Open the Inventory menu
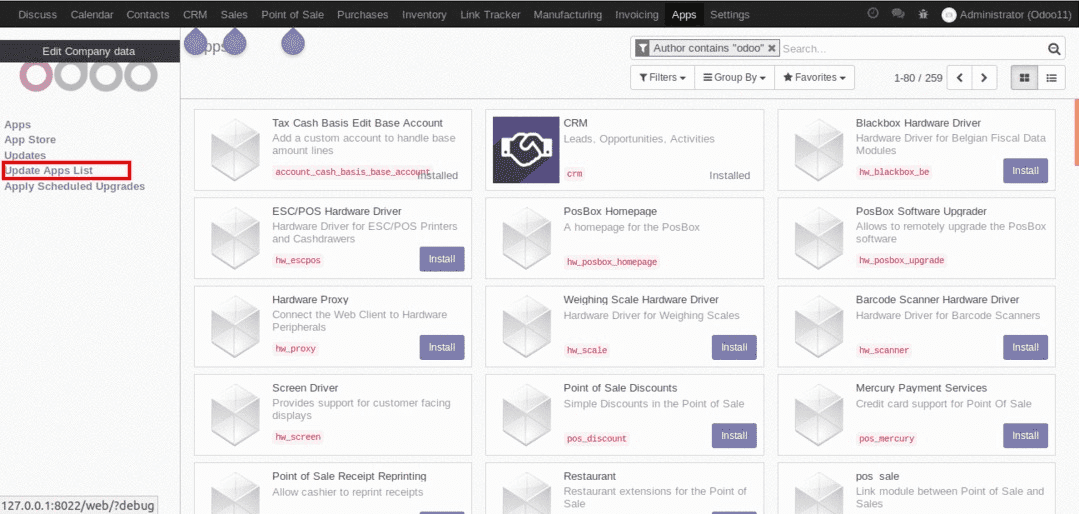 (425, 14)
